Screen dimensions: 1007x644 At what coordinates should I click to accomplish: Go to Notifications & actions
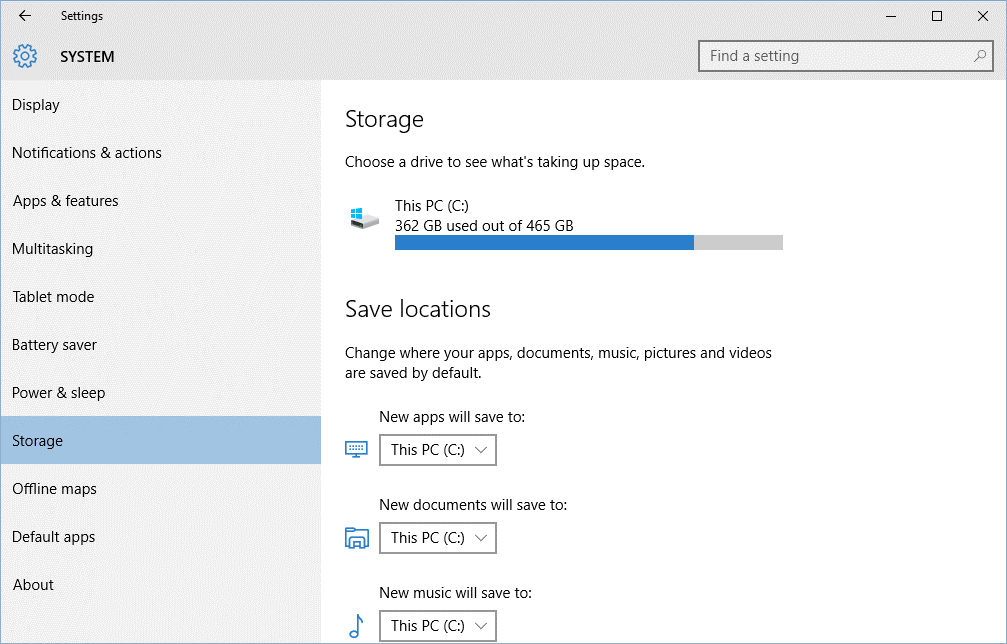click(87, 153)
